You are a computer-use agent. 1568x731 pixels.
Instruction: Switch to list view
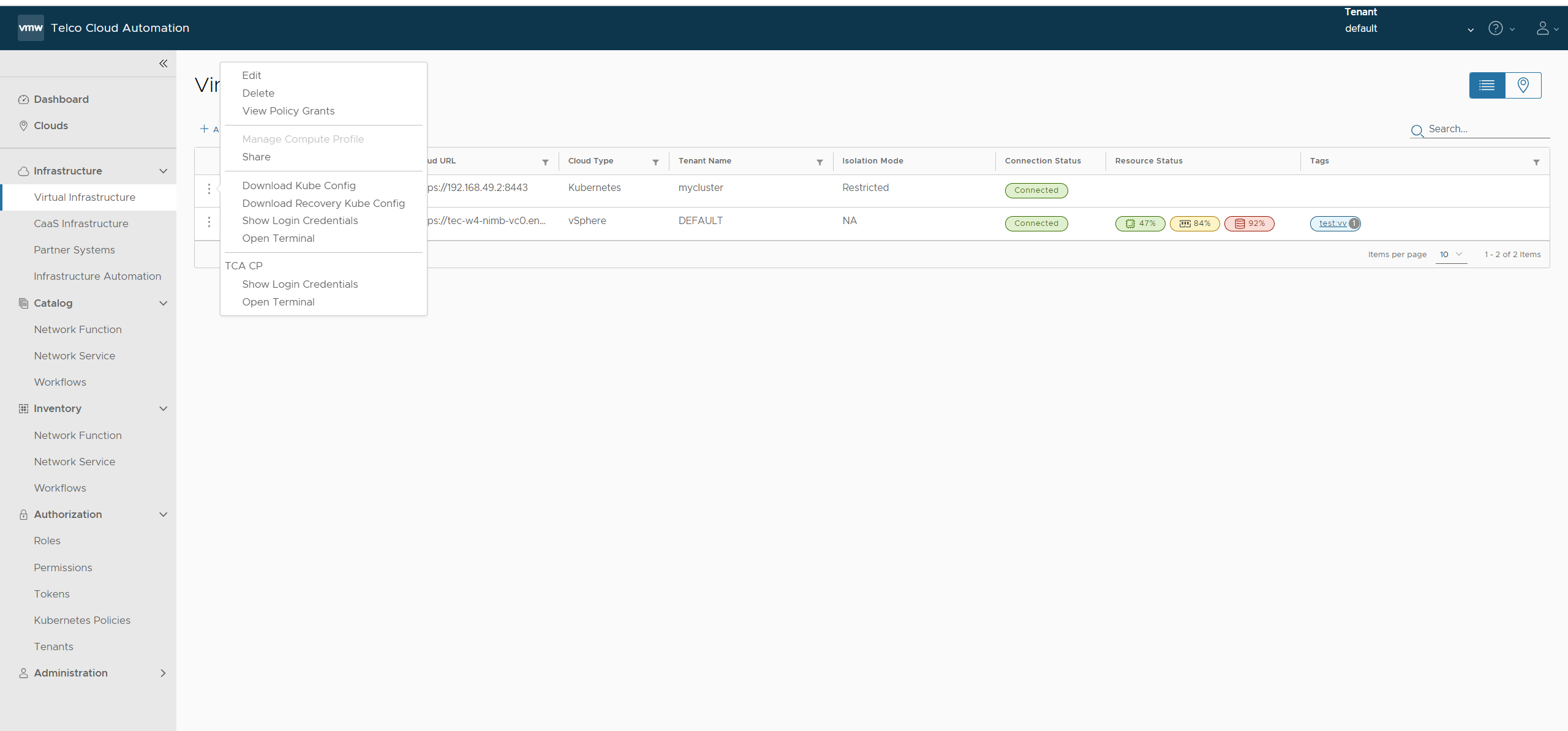1487,85
